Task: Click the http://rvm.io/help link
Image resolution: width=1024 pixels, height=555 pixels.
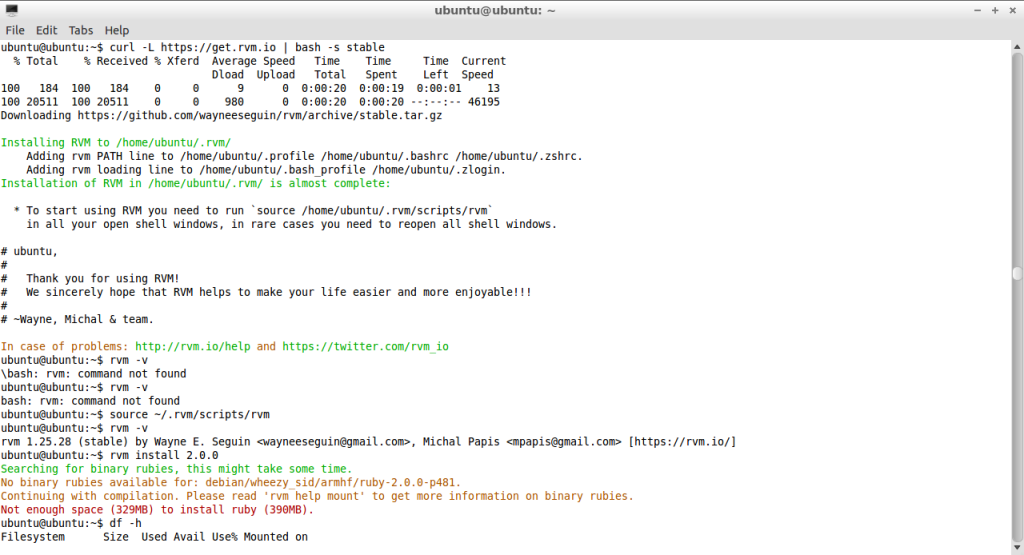Action: pos(193,347)
